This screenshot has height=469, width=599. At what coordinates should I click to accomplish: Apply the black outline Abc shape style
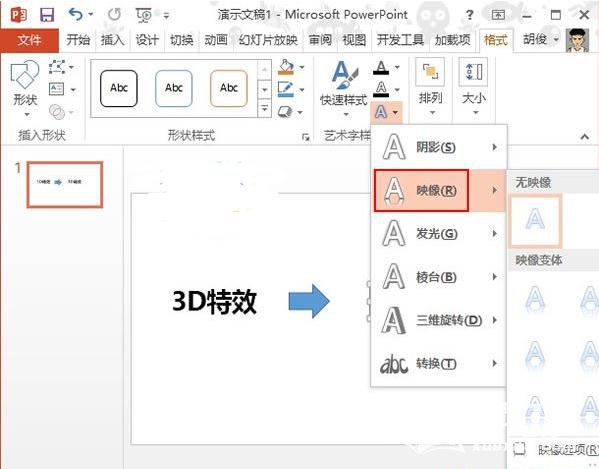(119, 88)
